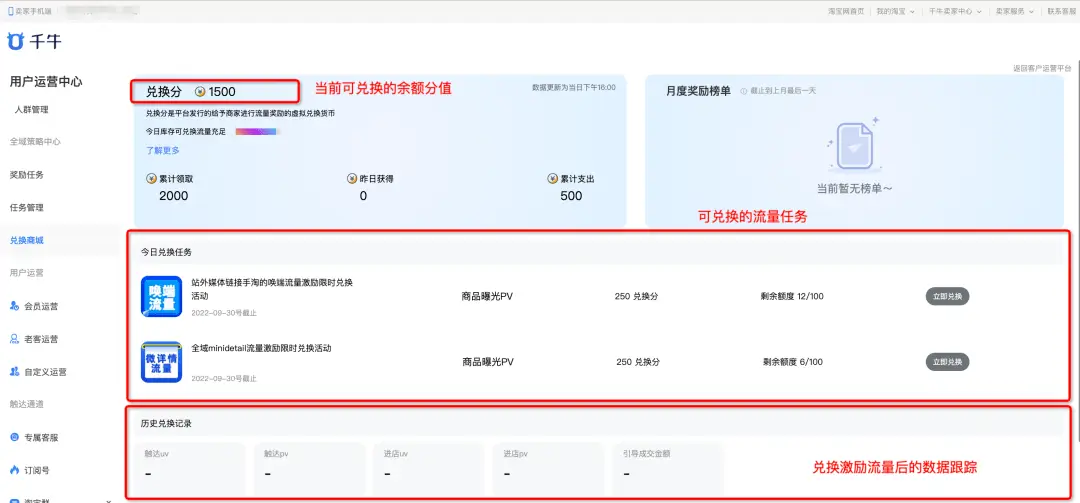Click the 引导成交金额 stat card

668,470
